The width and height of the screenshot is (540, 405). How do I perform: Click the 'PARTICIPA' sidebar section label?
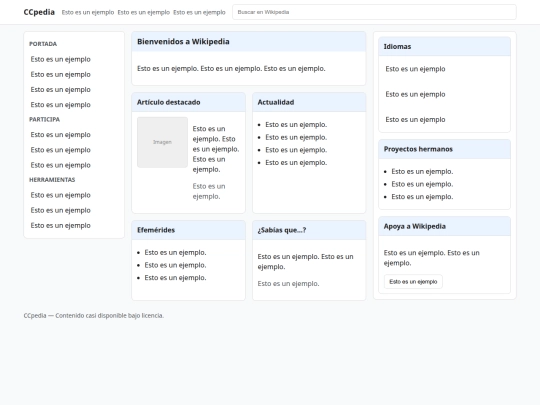(44, 119)
